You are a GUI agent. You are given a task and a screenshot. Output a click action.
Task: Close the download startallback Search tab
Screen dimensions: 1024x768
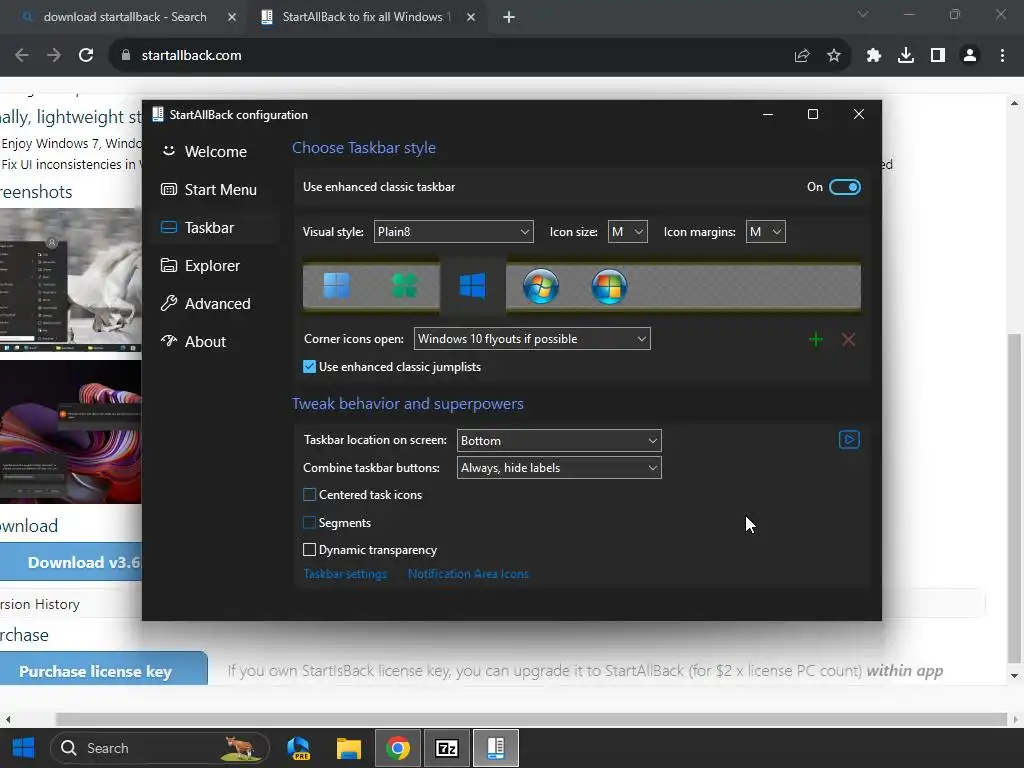[x=232, y=17]
